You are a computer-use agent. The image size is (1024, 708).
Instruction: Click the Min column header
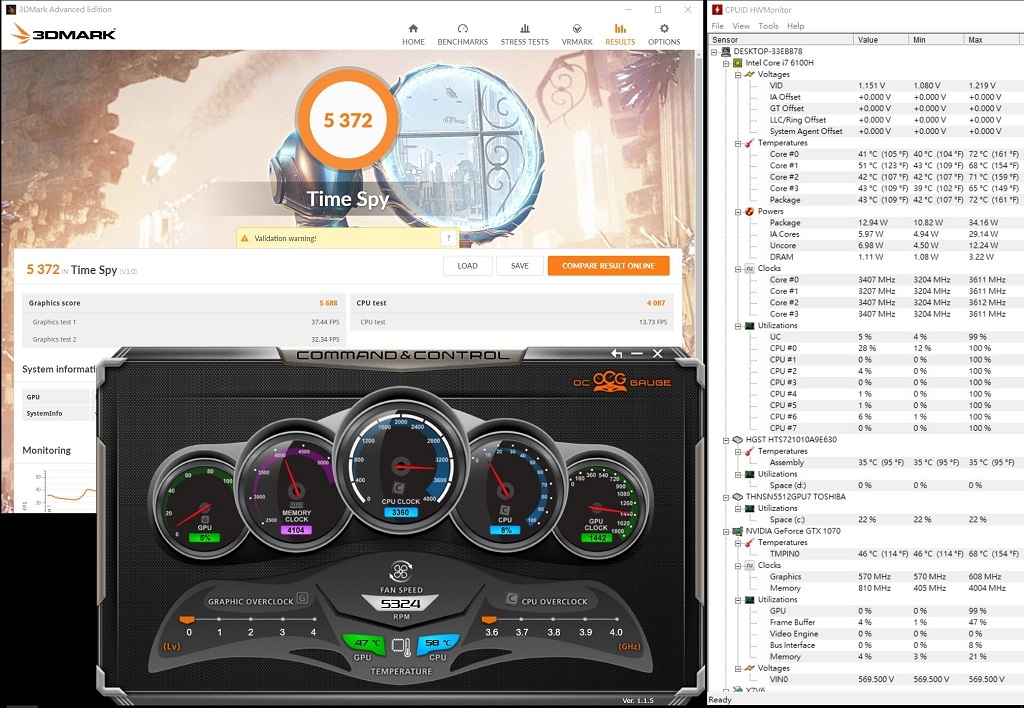[x=936, y=40]
